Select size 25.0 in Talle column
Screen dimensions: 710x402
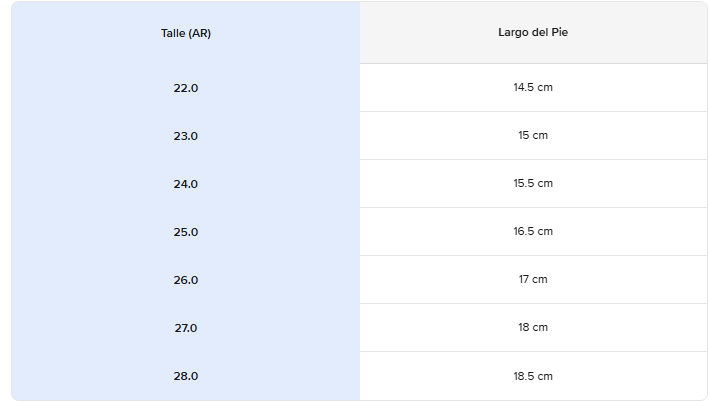click(186, 232)
